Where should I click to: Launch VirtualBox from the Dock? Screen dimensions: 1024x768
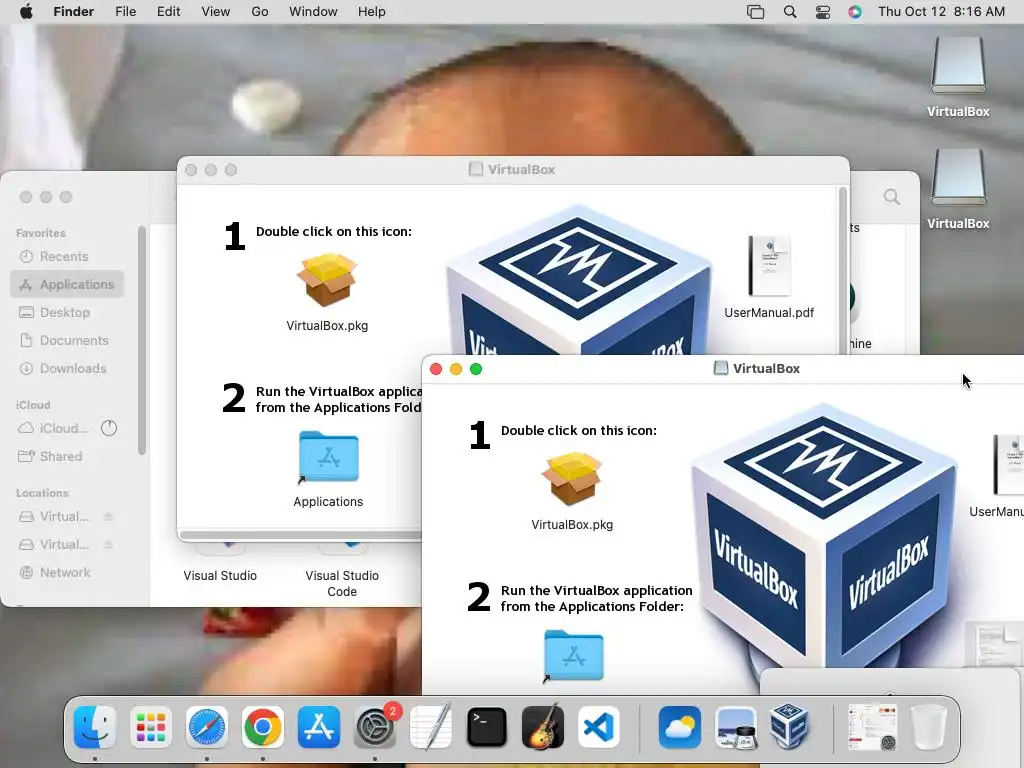(789, 726)
